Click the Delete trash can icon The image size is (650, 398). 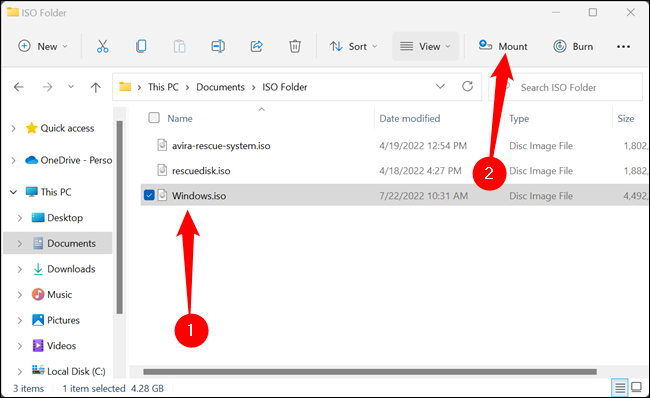click(x=295, y=46)
